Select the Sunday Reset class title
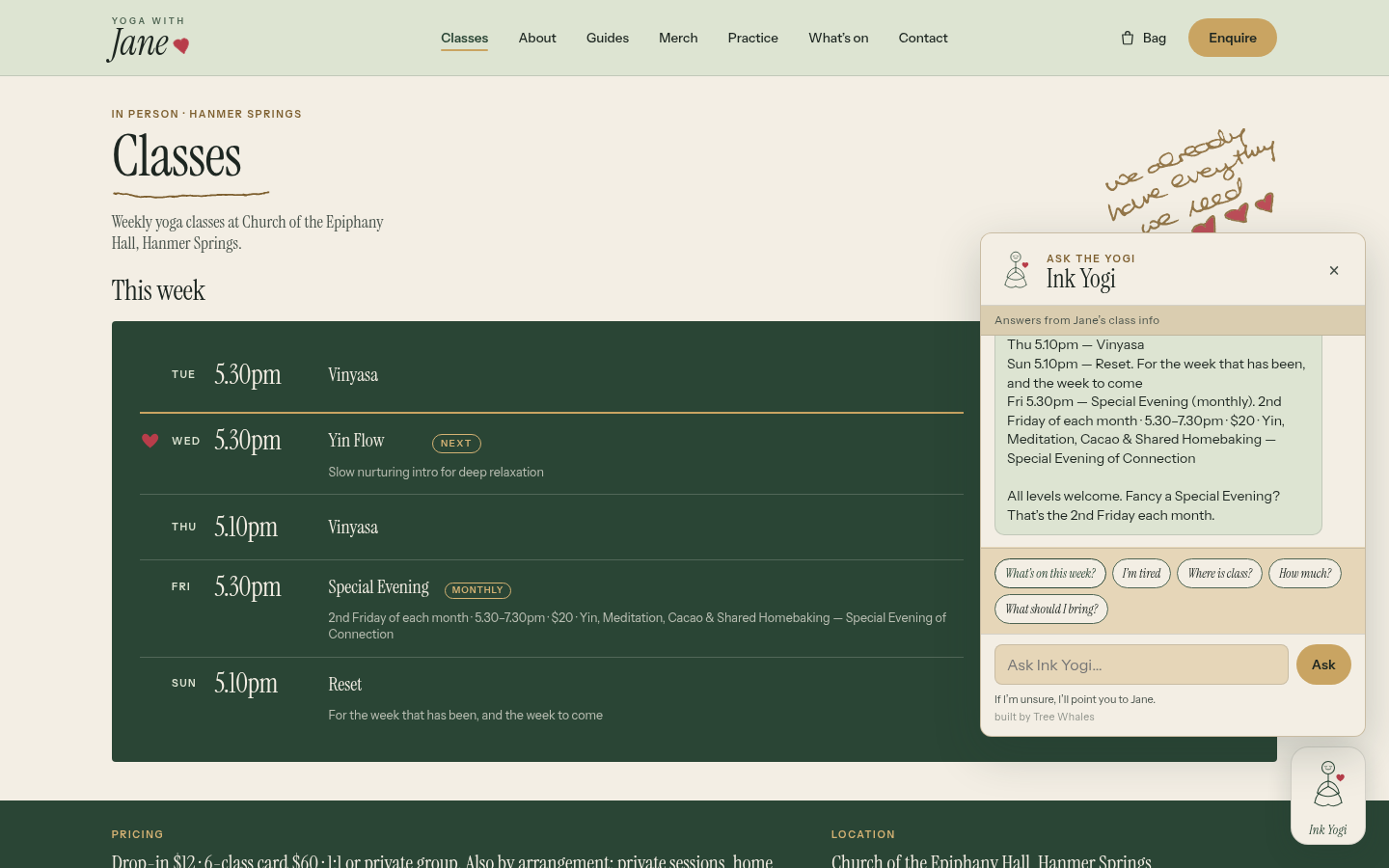 click(344, 685)
